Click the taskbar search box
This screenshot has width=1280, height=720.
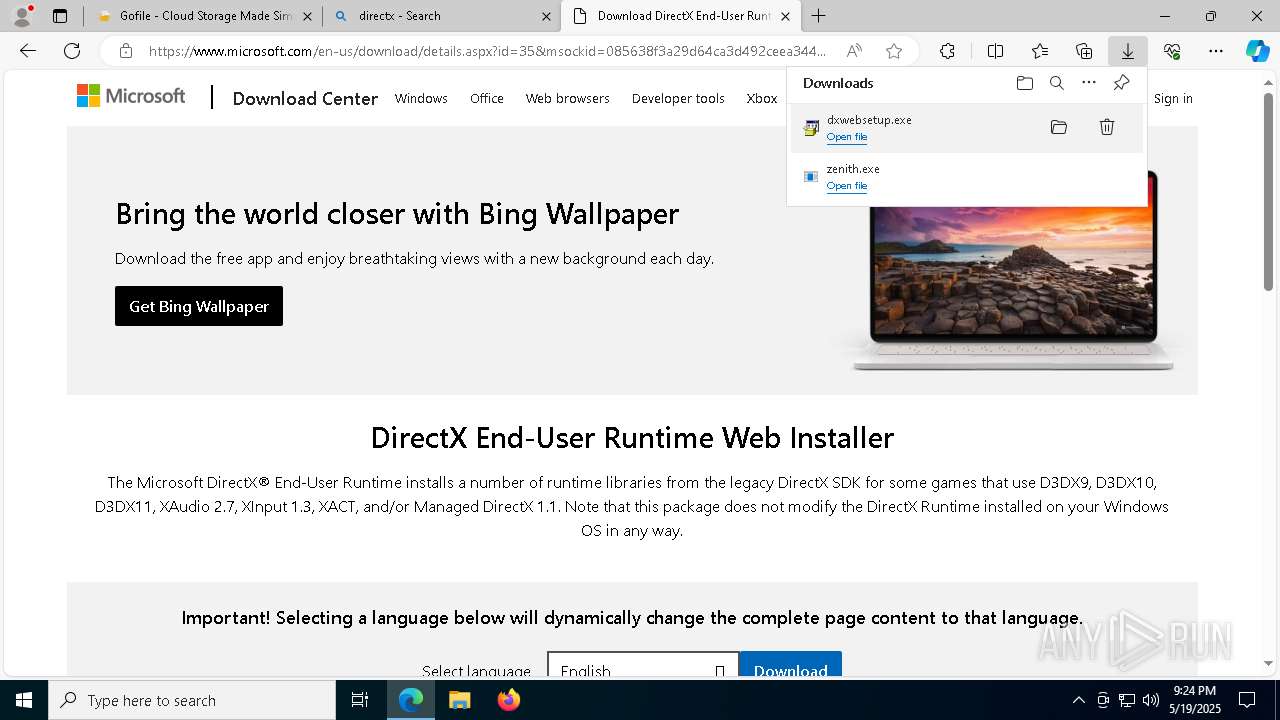[x=192, y=700]
